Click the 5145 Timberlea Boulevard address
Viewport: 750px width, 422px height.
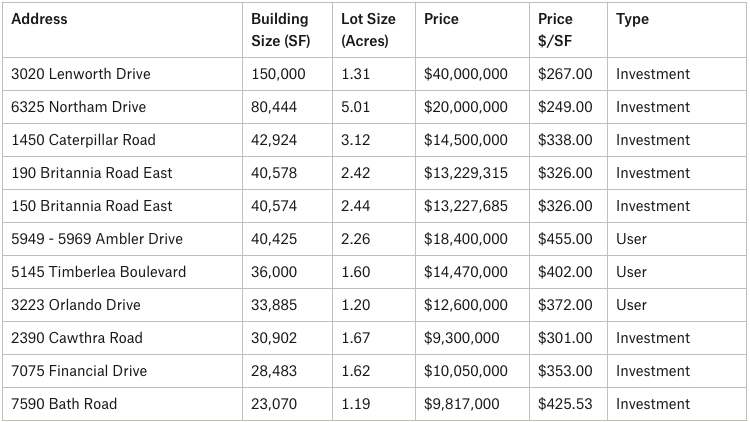coord(98,272)
